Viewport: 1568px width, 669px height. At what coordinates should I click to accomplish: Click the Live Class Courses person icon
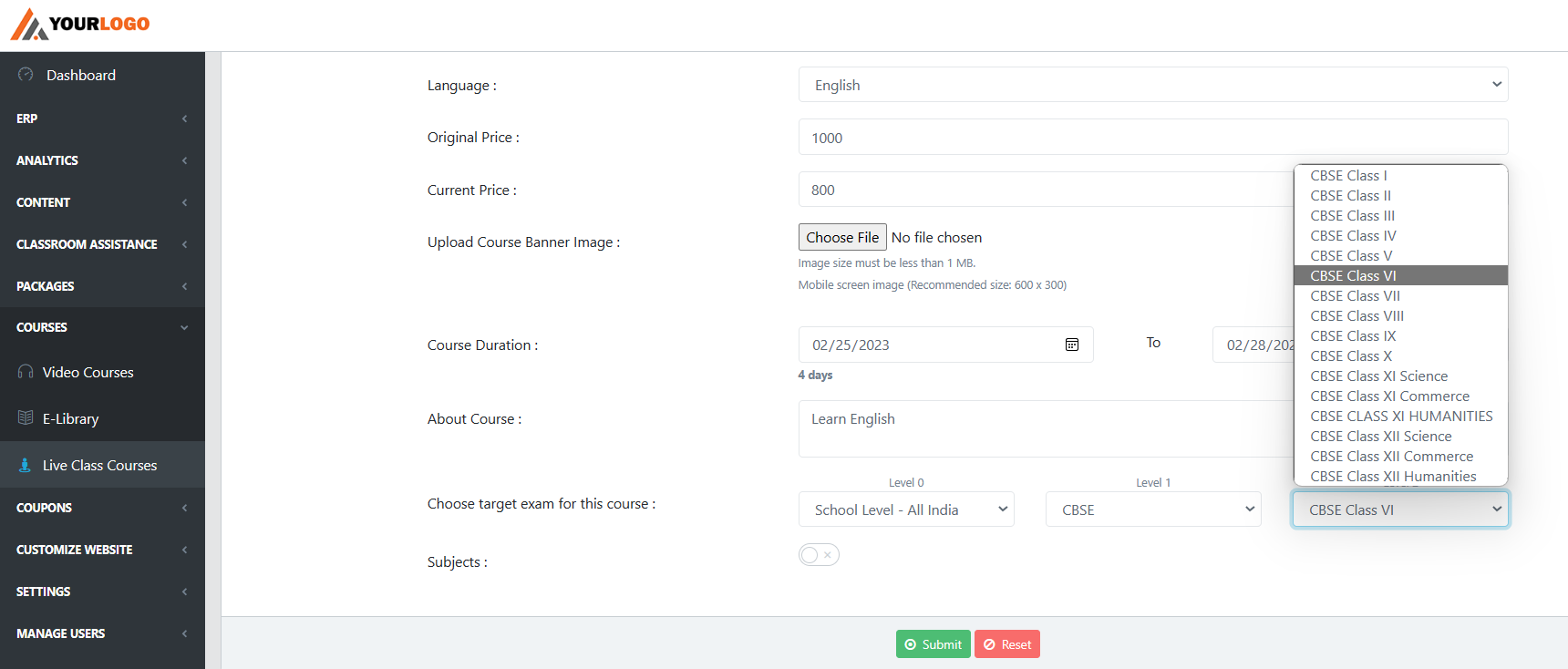[x=24, y=465]
